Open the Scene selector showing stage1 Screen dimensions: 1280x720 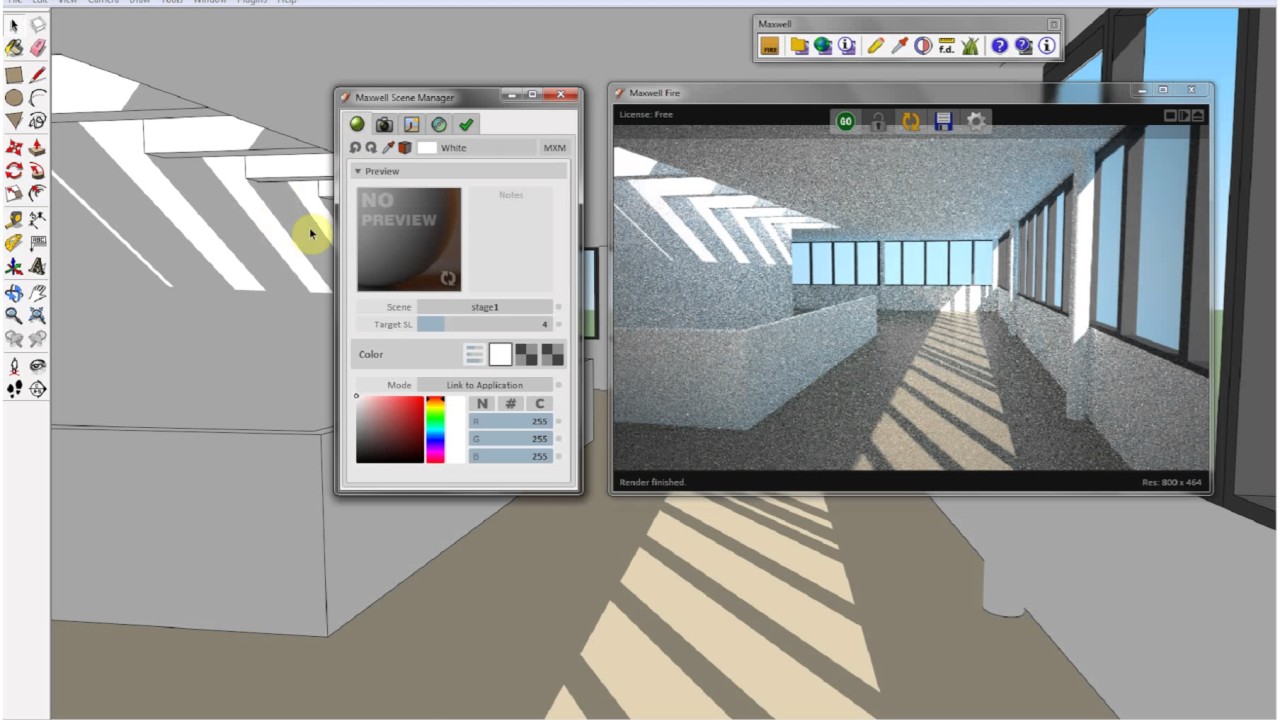[x=484, y=307]
